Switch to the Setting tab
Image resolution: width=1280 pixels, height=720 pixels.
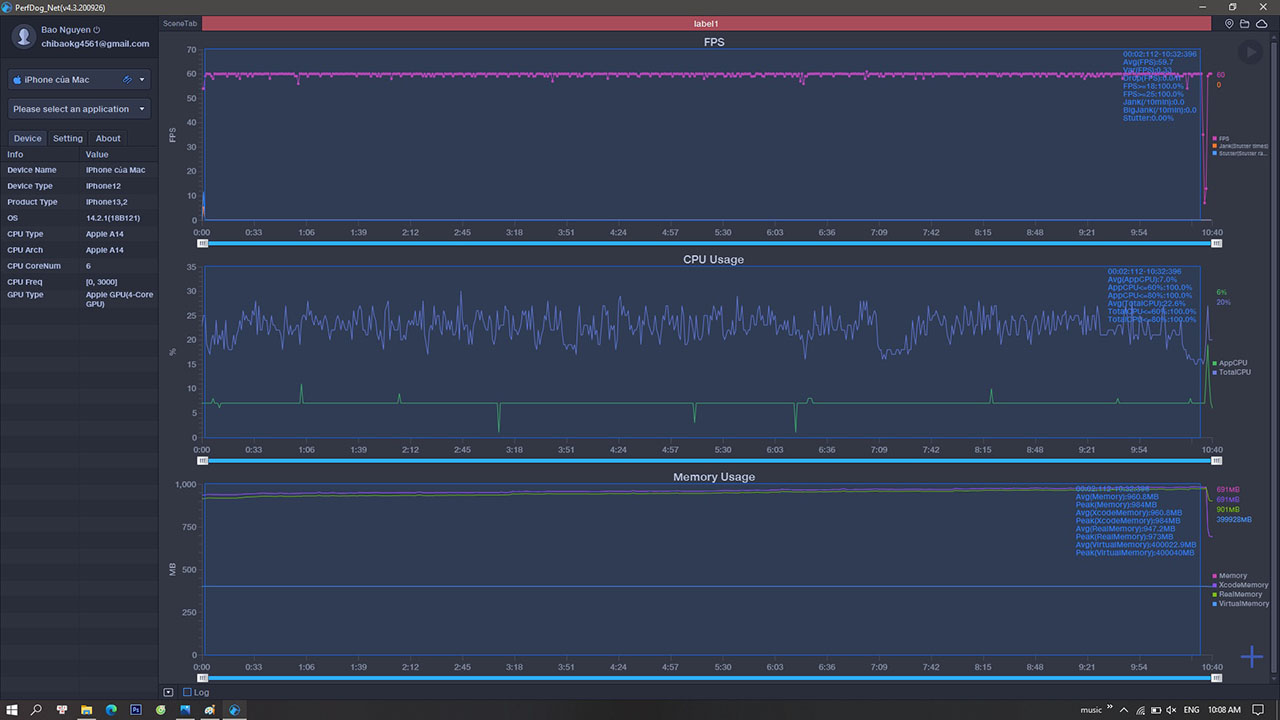(x=68, y=138)
